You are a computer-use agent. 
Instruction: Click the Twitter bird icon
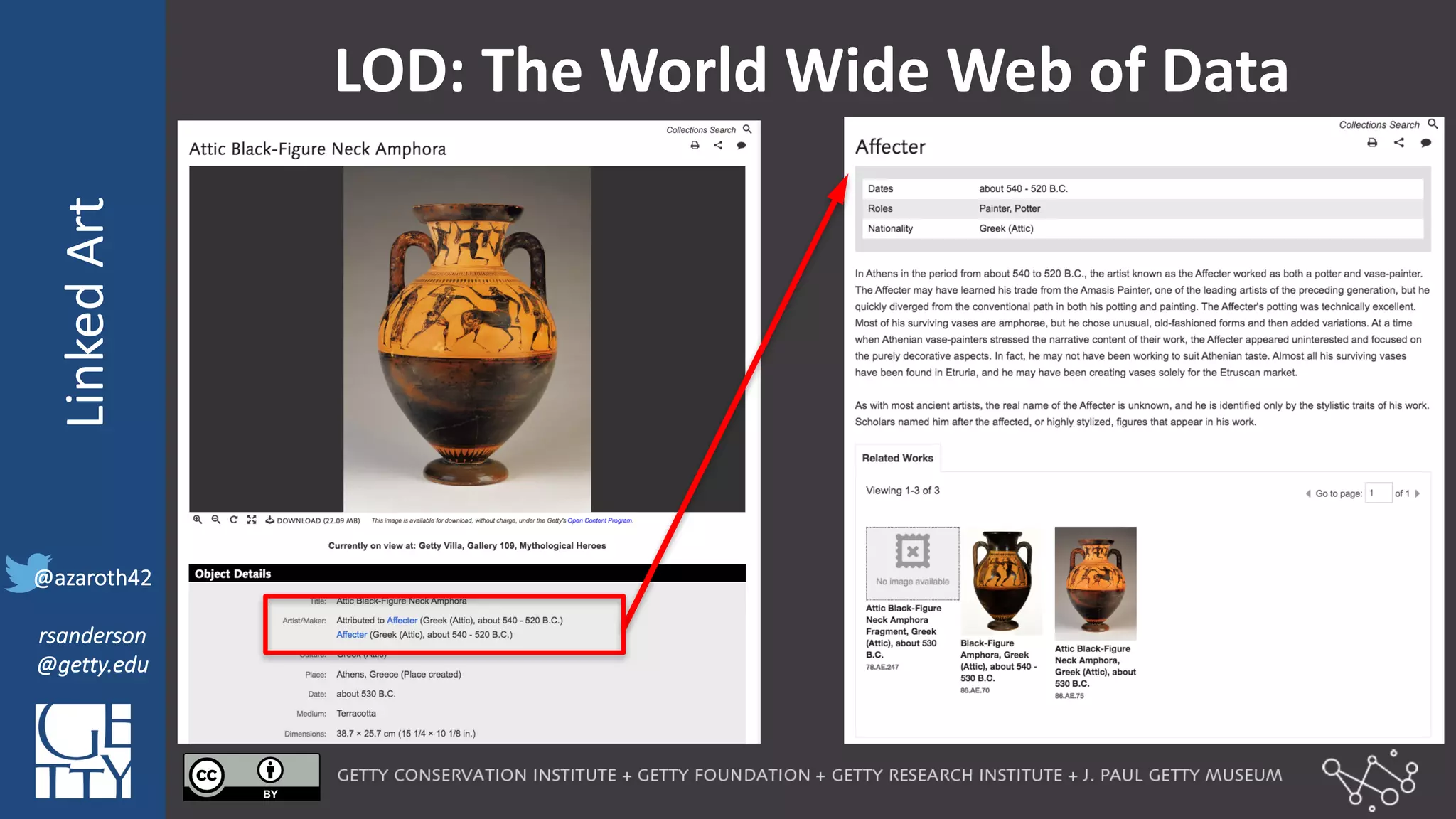(27, 573)
